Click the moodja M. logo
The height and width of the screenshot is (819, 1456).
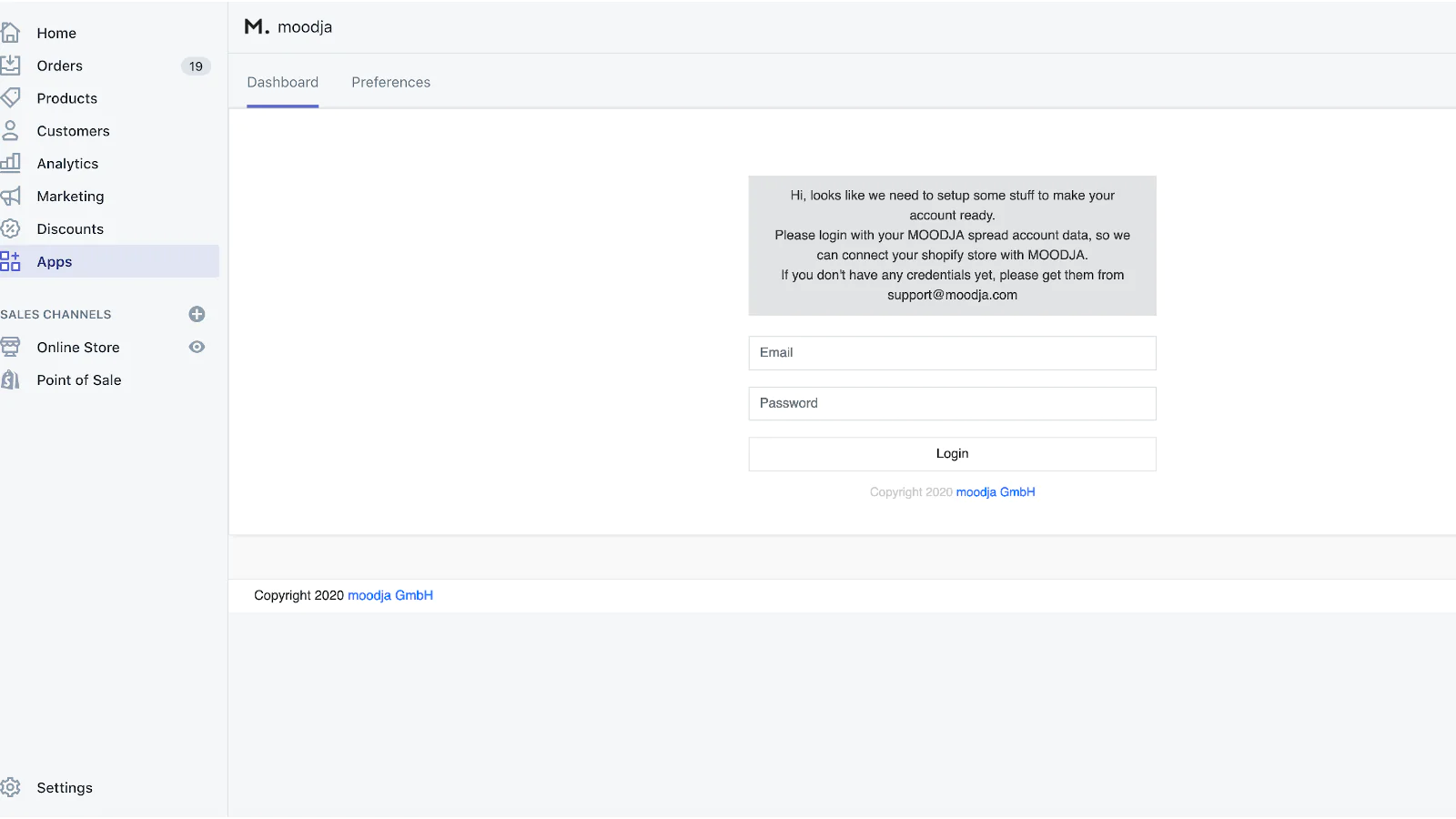[x=257, y=27]
